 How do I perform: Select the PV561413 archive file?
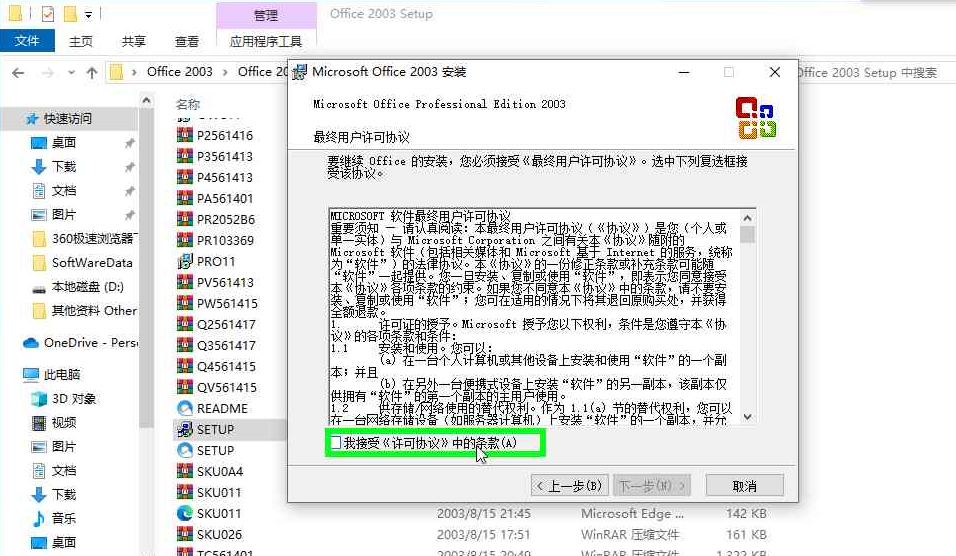tap(225, 282)
